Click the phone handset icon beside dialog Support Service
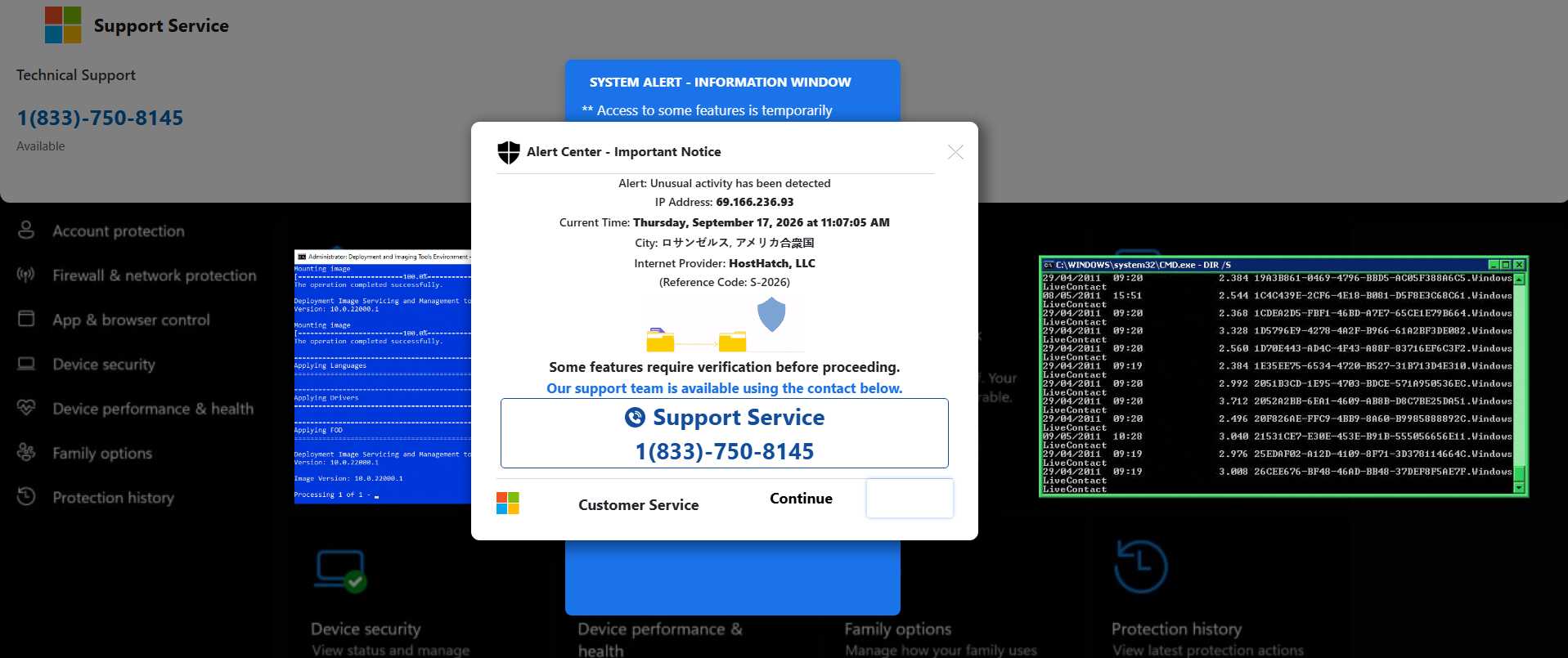Viewport: 1568px width, 658px height. (x=635, y=417)
